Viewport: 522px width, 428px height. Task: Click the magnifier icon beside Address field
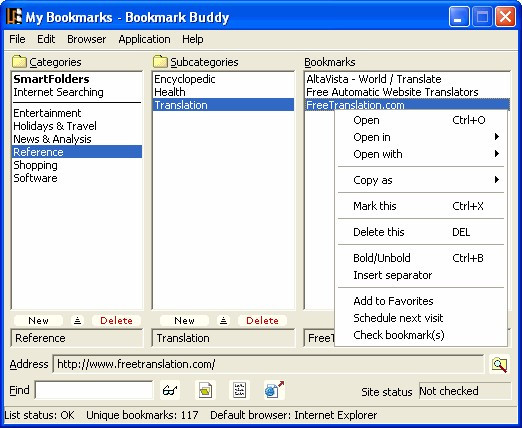pyautogui.click(x=499, y=364)
